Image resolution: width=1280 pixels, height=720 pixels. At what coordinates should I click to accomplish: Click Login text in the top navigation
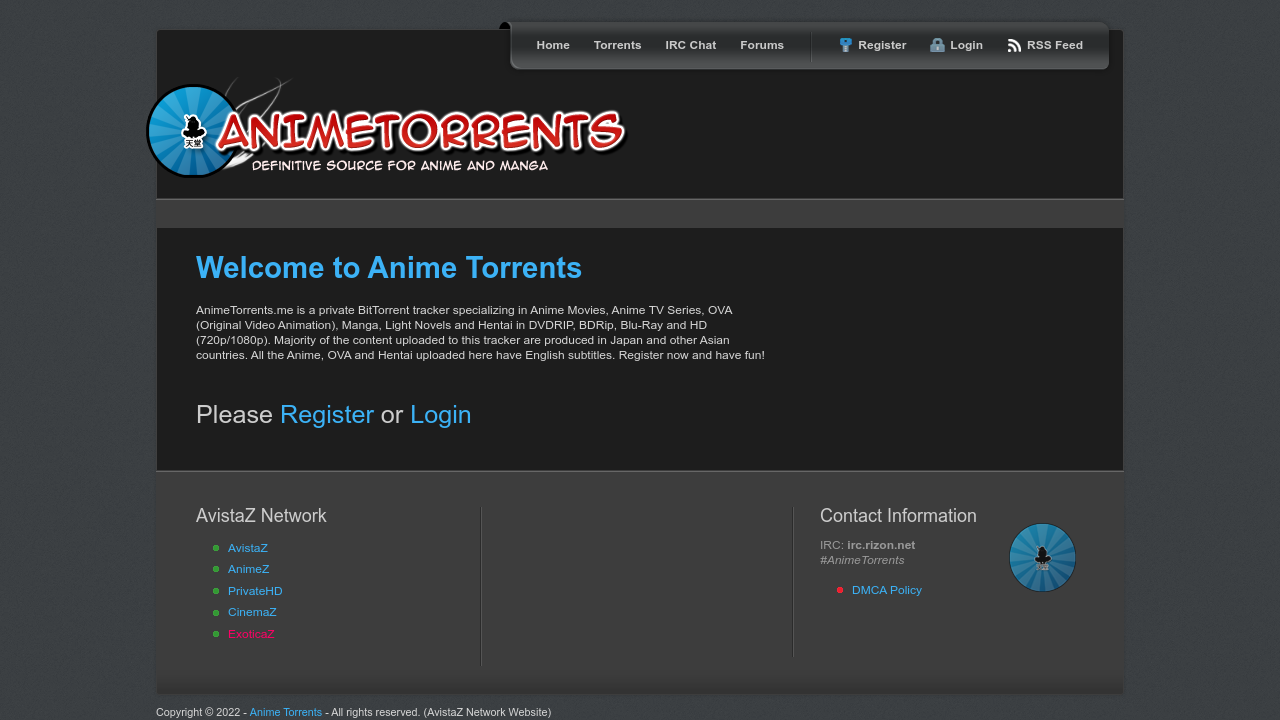(x=966, y=45)
